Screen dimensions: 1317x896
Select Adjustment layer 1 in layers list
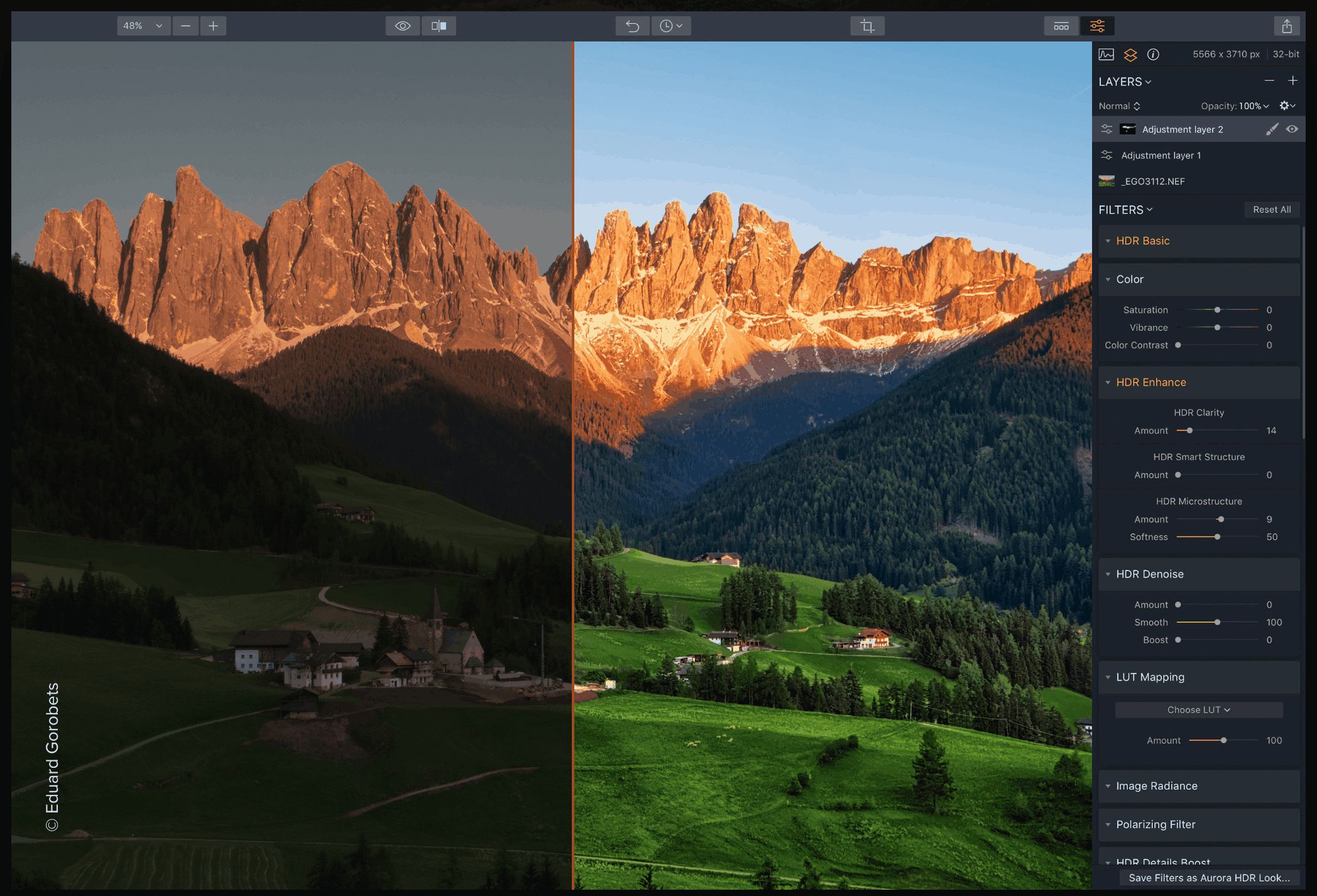tap(1161, 155)
